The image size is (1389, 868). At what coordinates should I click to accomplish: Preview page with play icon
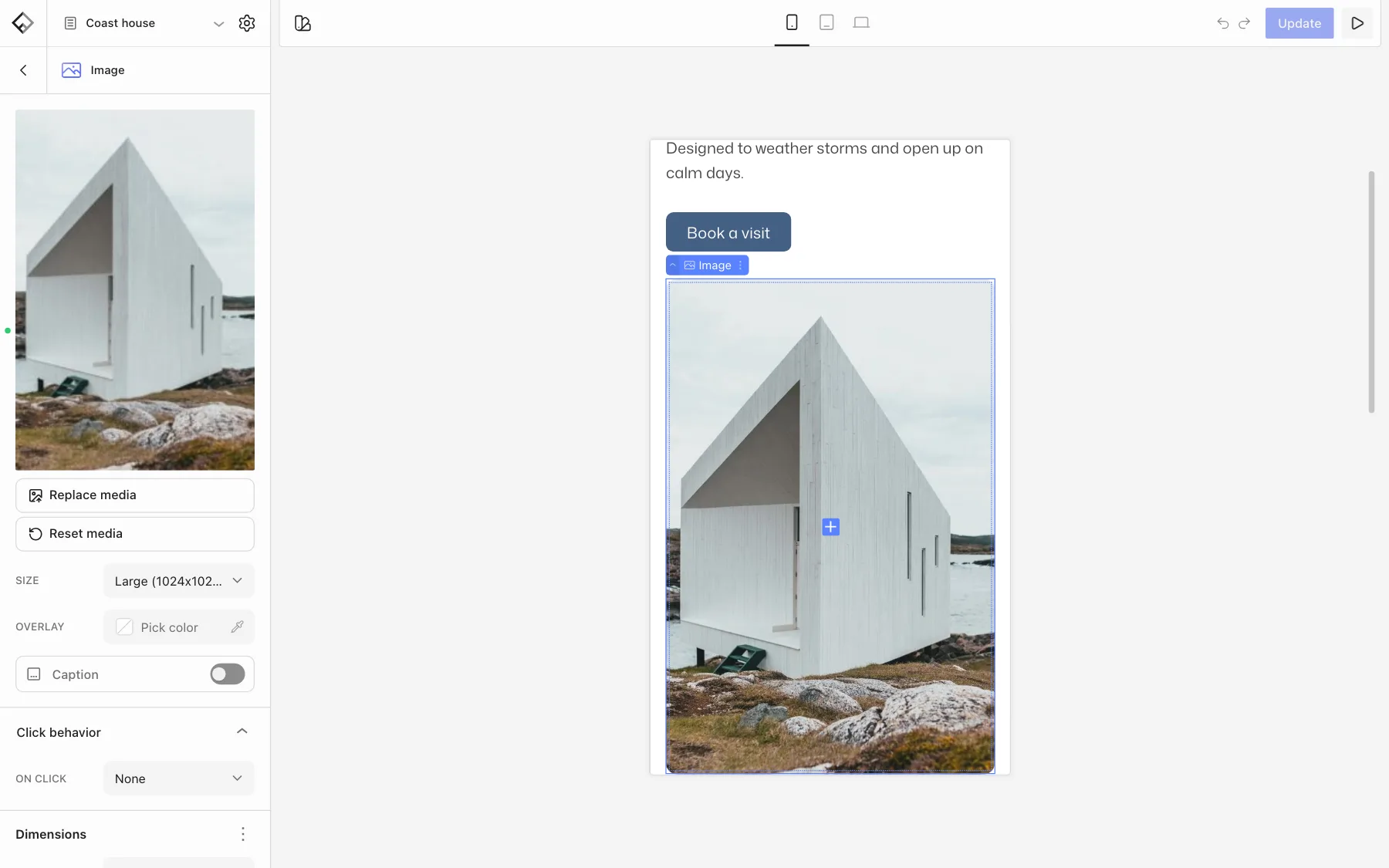[x=1357, y=23]
